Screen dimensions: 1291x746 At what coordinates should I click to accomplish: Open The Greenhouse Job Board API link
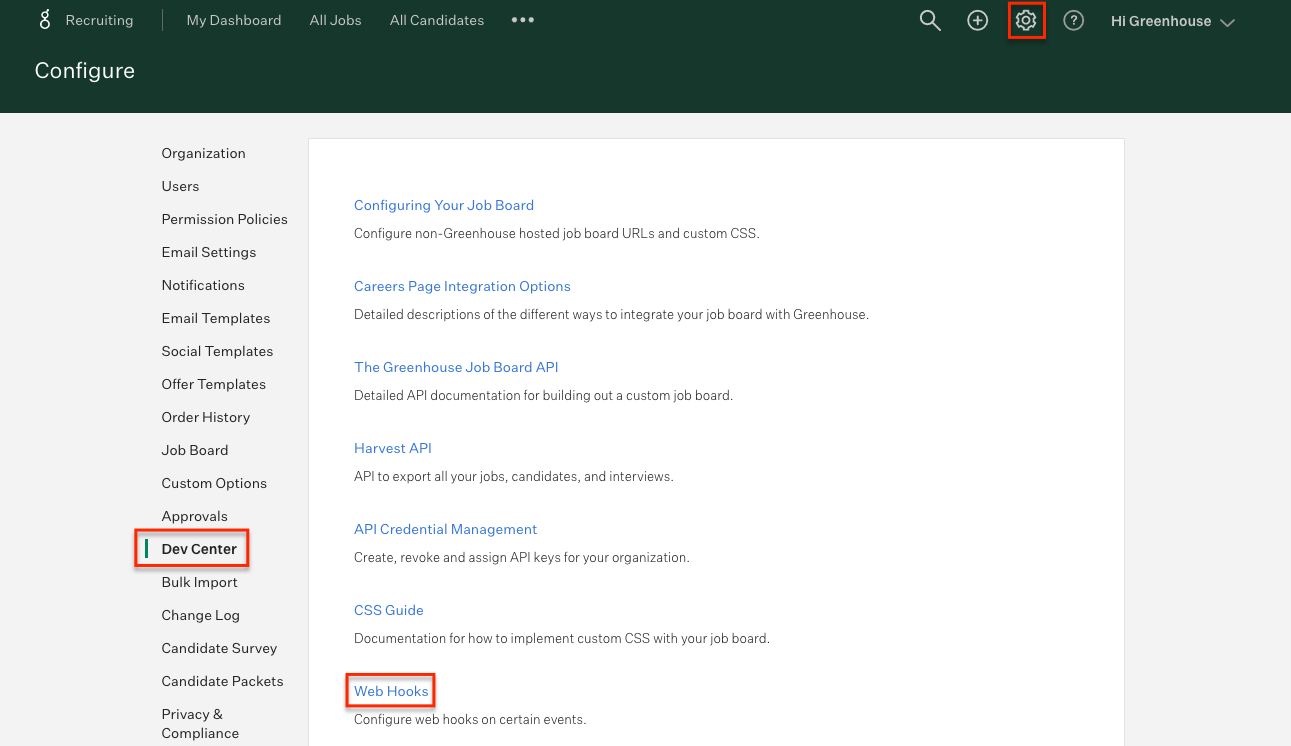coord(456,367)
